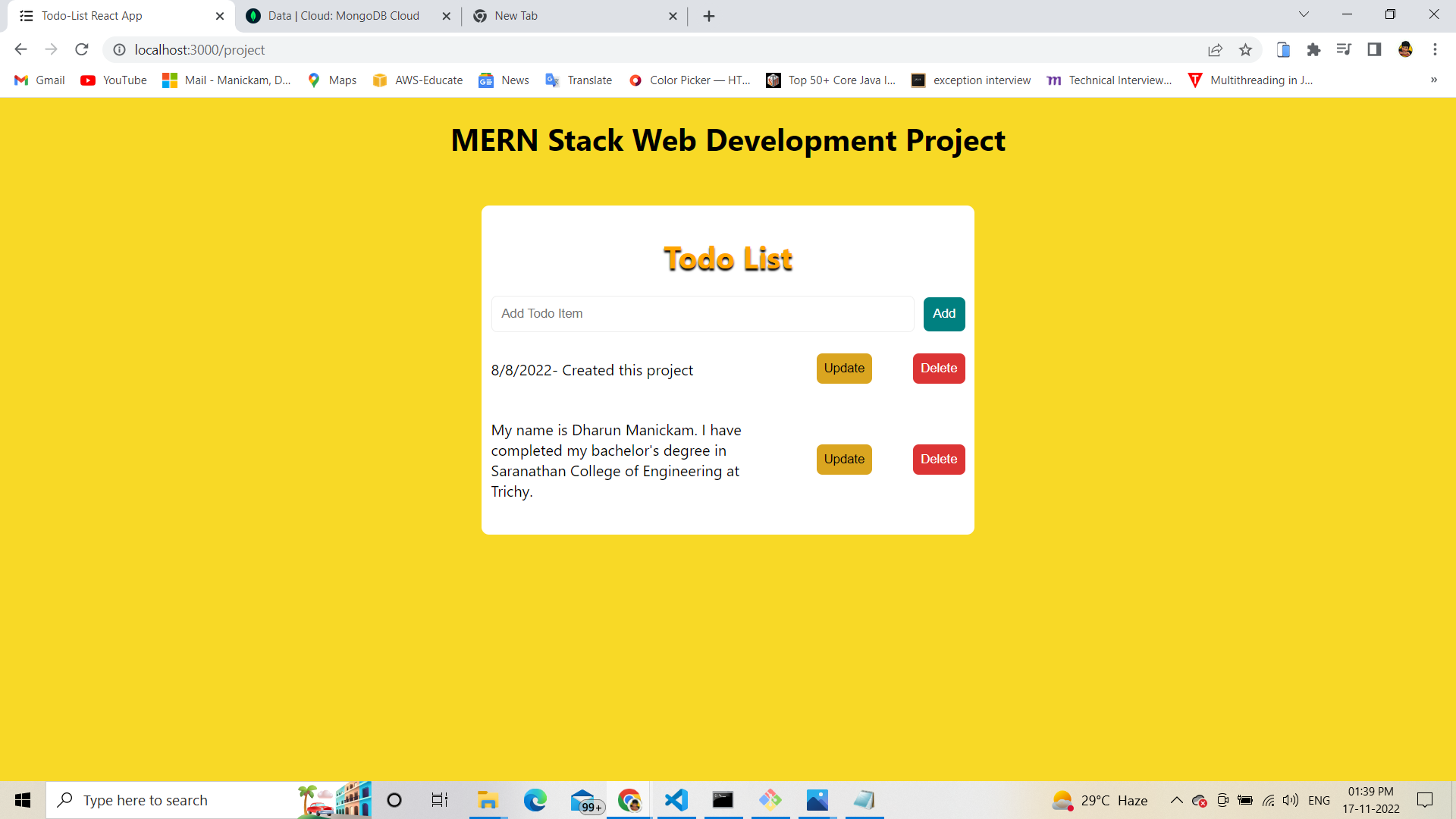Open the YouTube bookmark
This screenshot has height=819, width=1456.
[x=112, y=80]
